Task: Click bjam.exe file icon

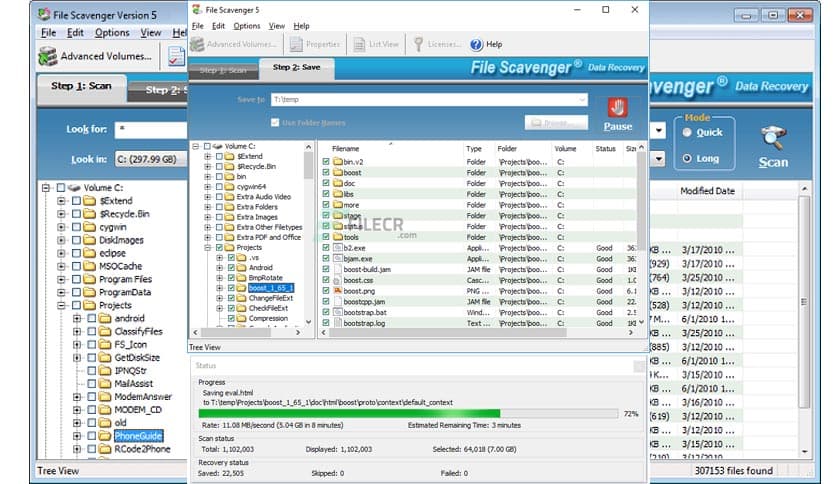Action: (x=337, y=259)
